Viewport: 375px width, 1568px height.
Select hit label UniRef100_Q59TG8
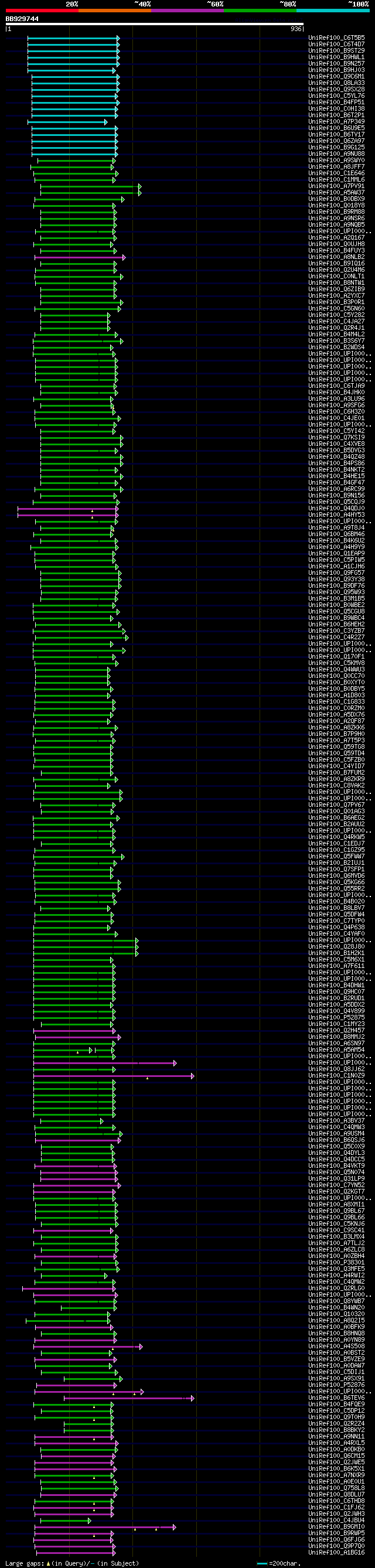click(x=337, y=747)
